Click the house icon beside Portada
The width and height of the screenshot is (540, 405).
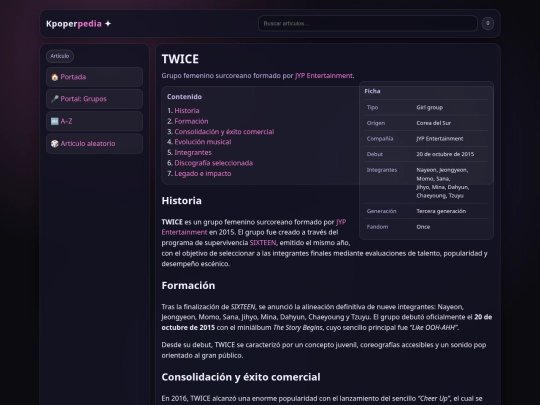pos(54,77)
